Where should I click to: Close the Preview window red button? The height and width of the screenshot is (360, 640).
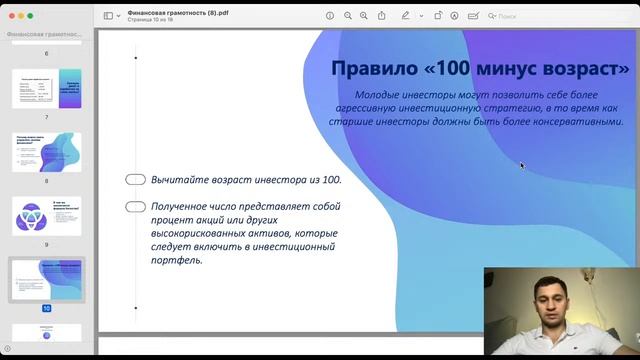click(x=12, y=16)
